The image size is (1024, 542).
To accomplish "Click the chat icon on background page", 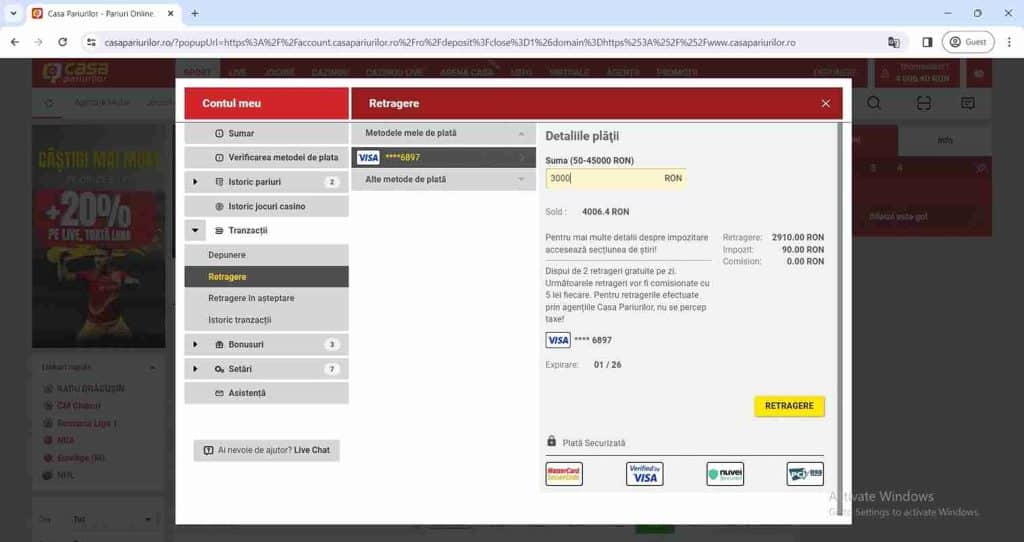I will [x=968, y=103].
